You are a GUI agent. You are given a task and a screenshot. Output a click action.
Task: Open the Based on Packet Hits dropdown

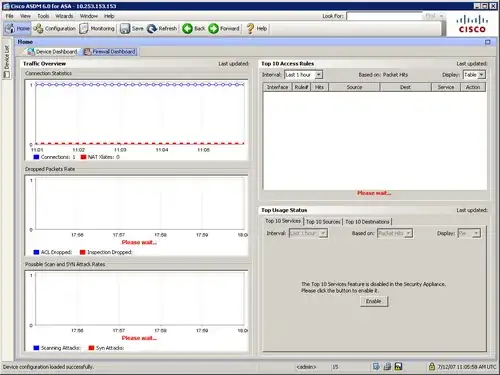tap(395, 233)
